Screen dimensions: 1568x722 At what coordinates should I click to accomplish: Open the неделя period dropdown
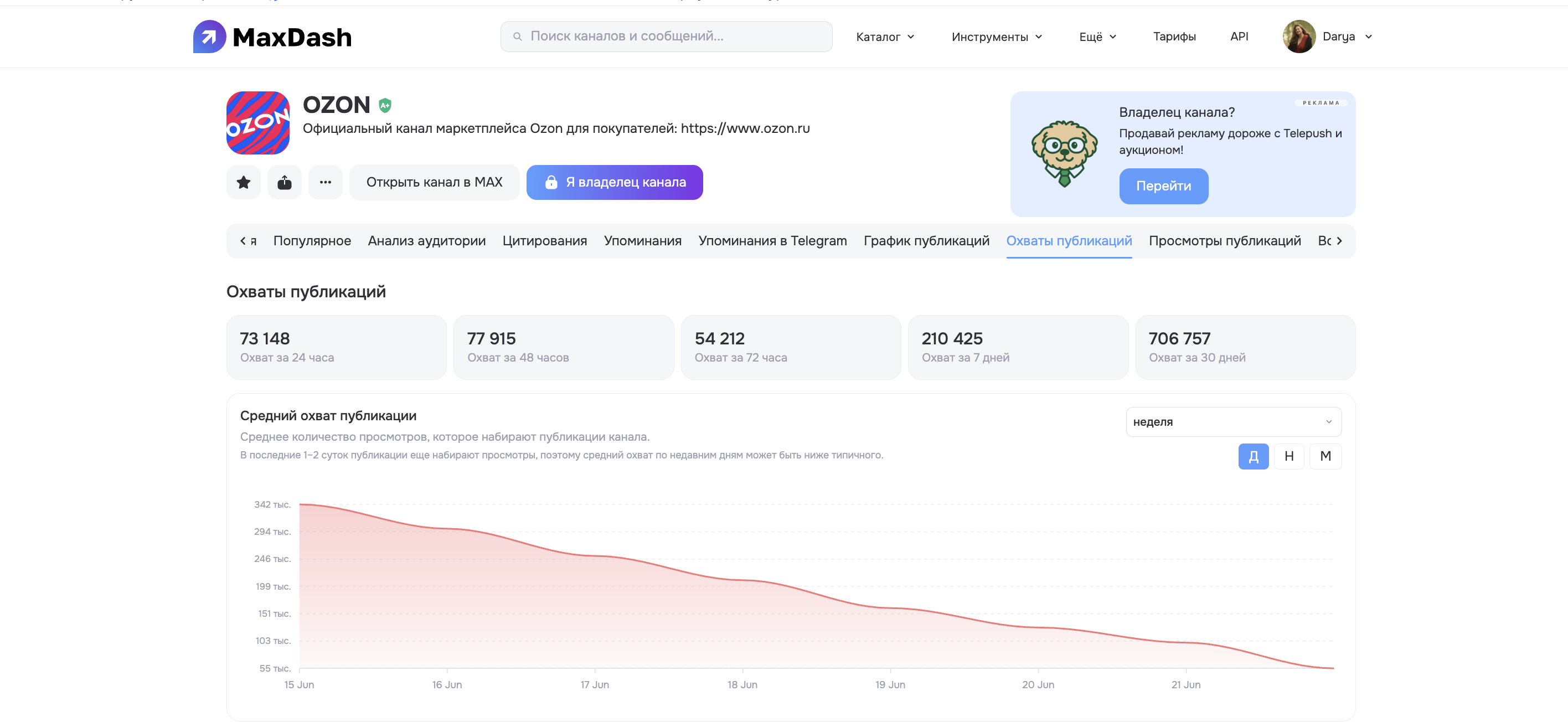point(1234,422)
